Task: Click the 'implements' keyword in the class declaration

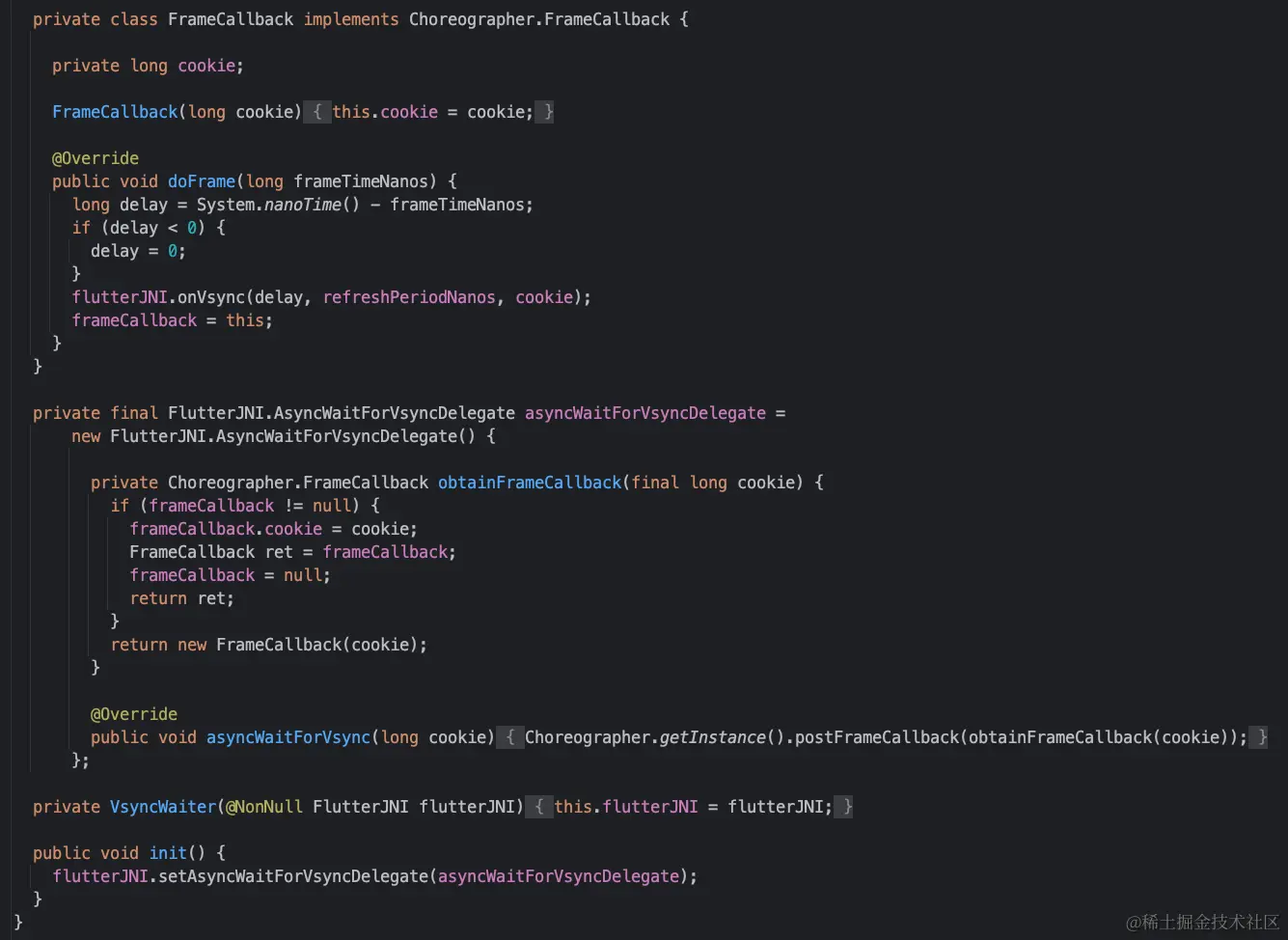Action: point(351,19)
